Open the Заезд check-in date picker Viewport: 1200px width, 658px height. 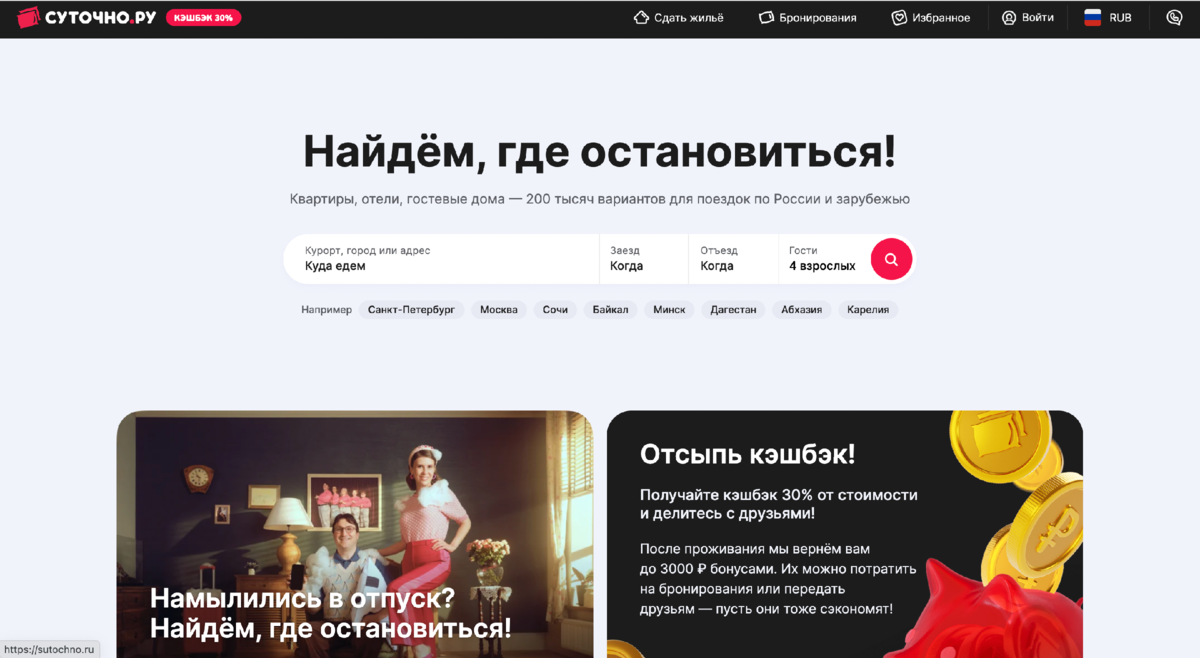[x=644, y=259]
